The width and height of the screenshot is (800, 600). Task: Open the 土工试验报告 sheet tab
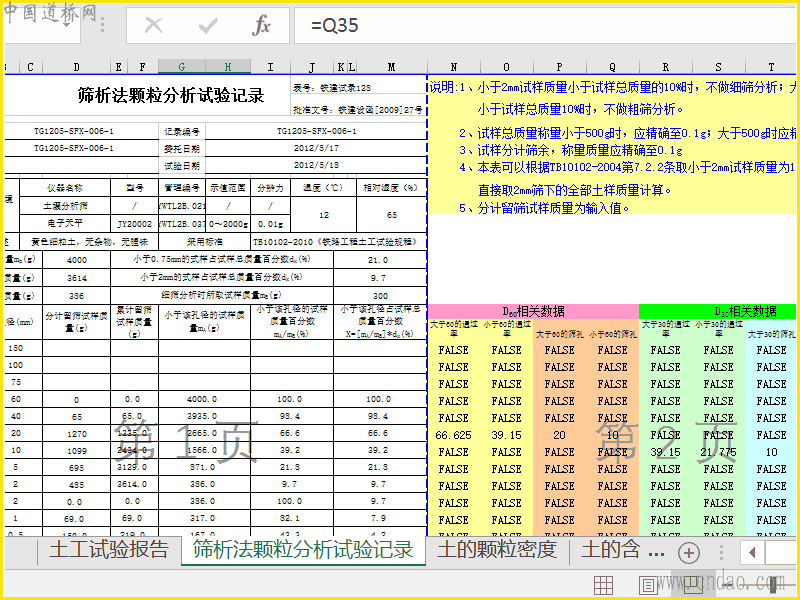(x=109, y=549)
